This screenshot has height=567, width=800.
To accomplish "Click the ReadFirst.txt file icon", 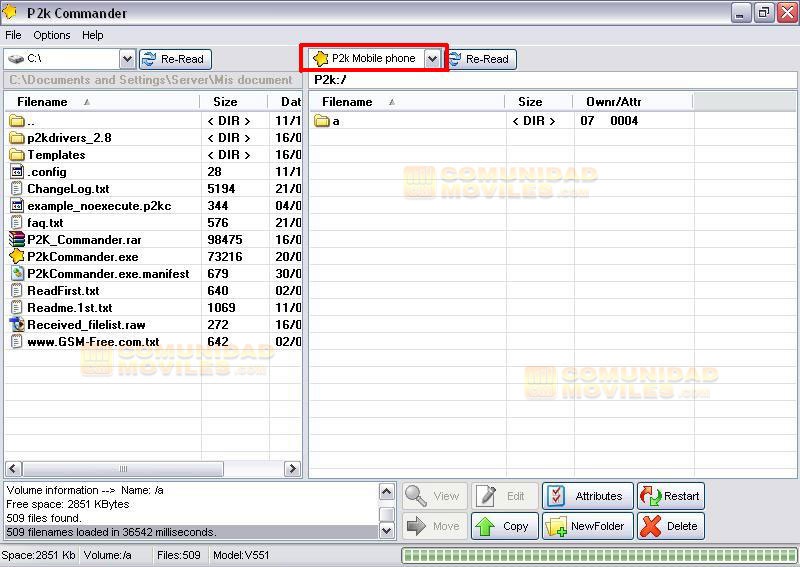I will (x=17, y=291).
